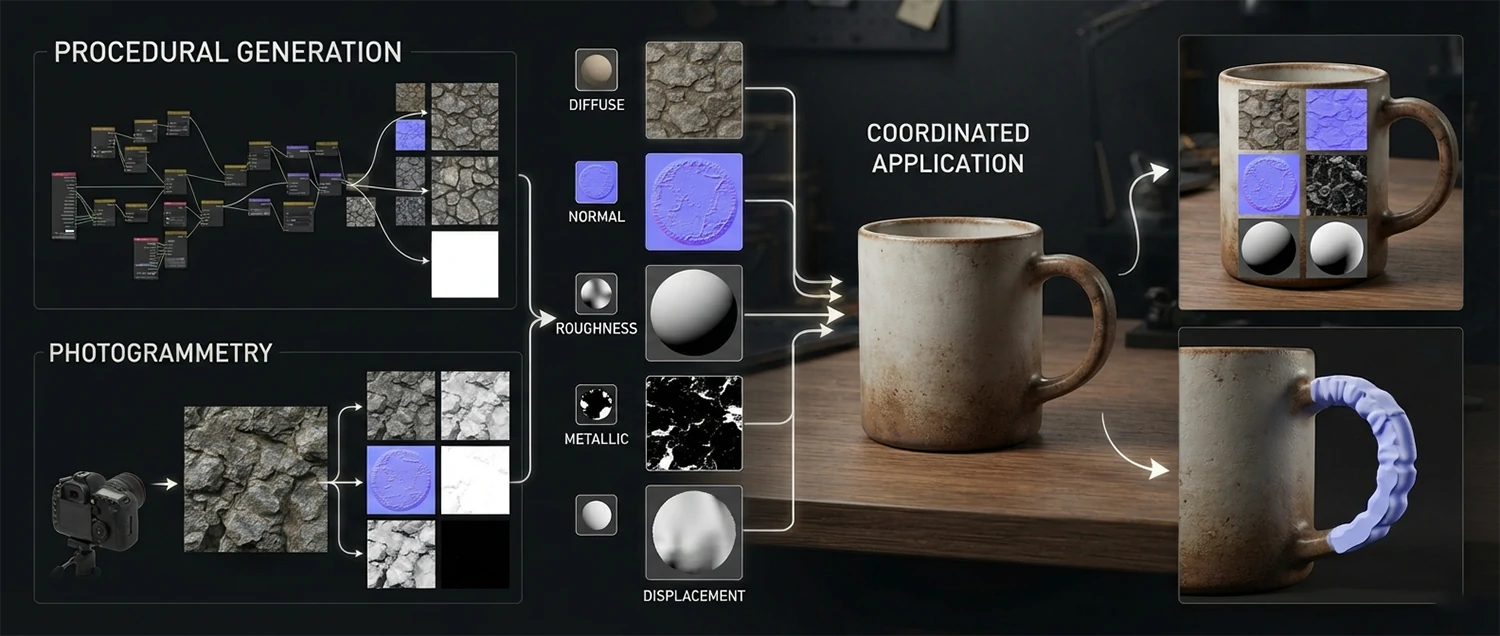Open the mug preview with blue displaced handle
This screenshot has height=636, width=1500.
click(1320, 465)
